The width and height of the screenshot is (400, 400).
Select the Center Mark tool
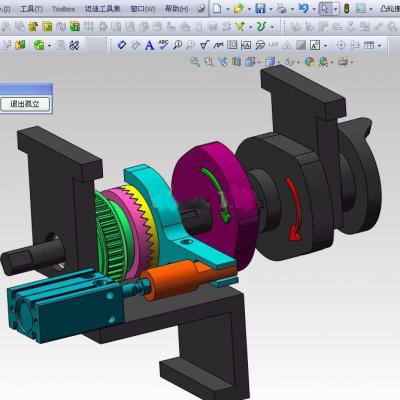pyautogui.click(x=341, y=45)
